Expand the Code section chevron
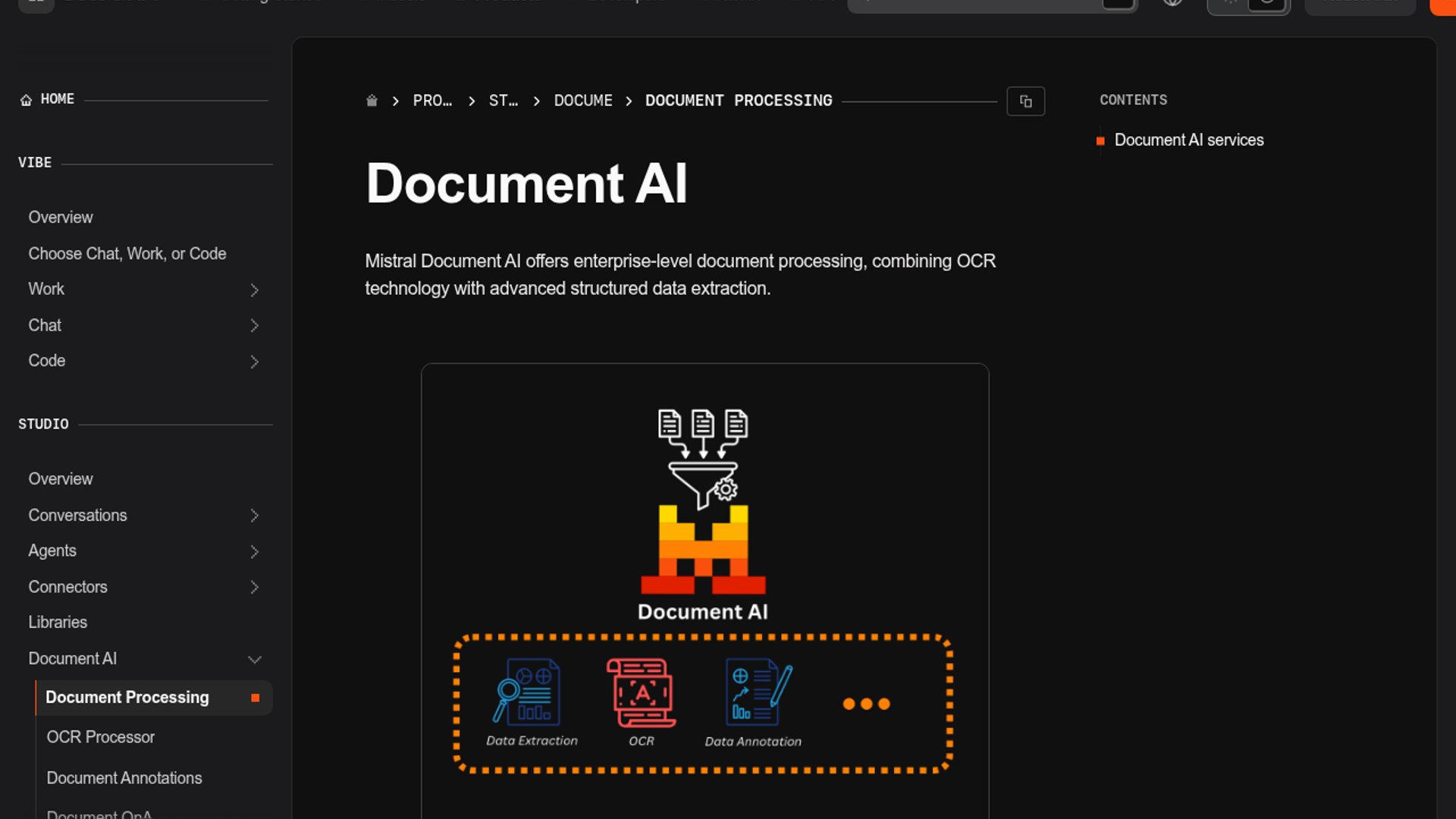The image size is (1456, 819). click(254, 362)
